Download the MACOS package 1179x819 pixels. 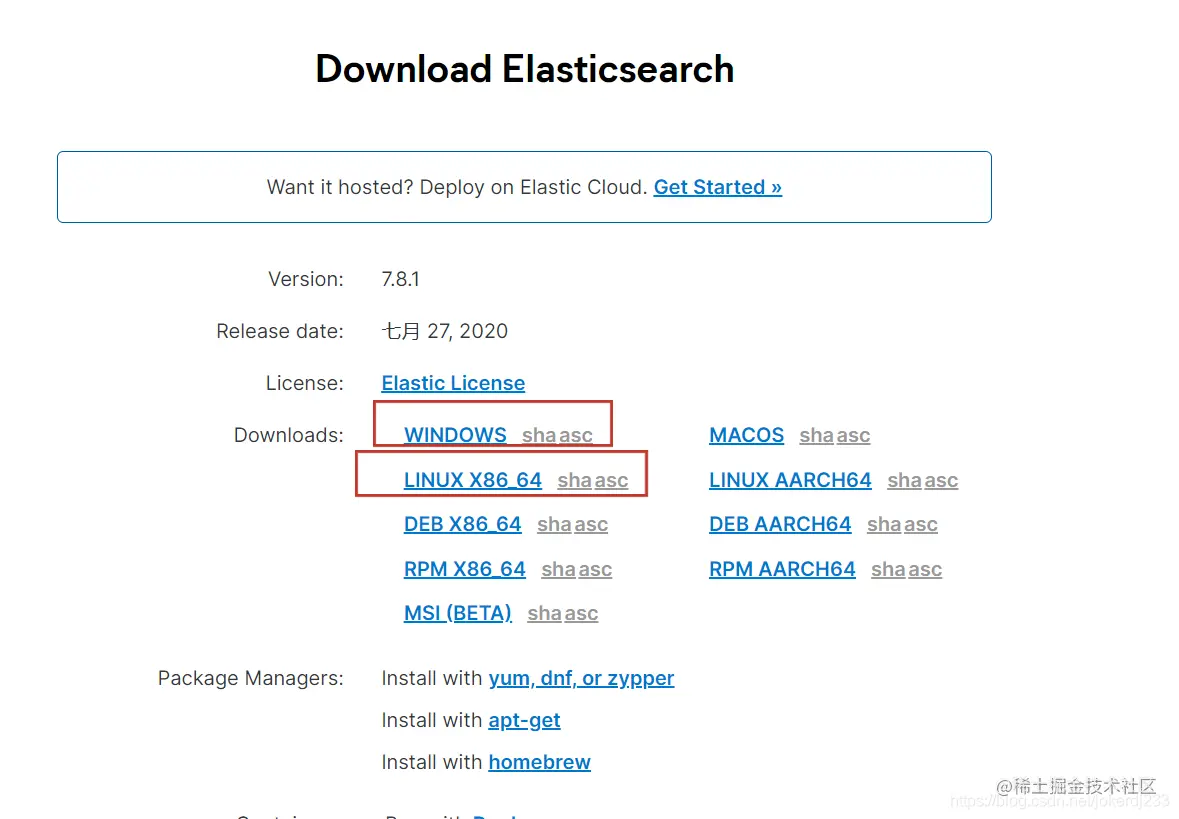(x=746, y=435)
